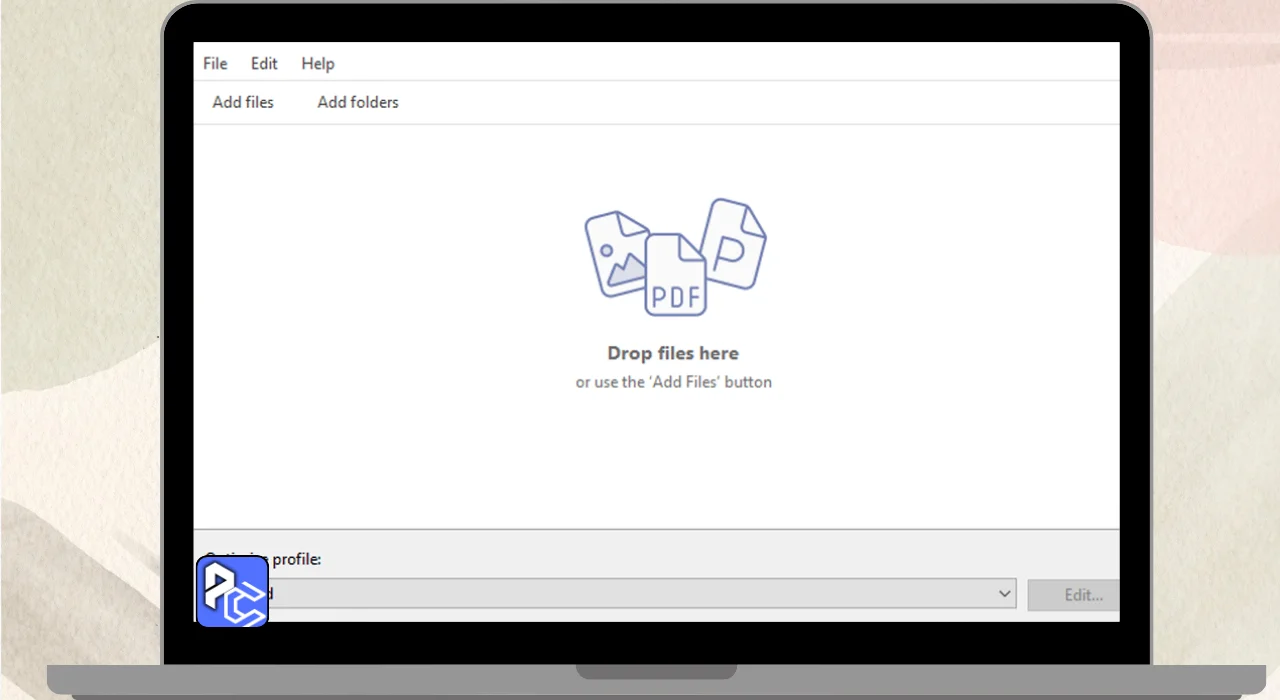Open the Help menu
1280x700 pixels.
pos(318,63)
